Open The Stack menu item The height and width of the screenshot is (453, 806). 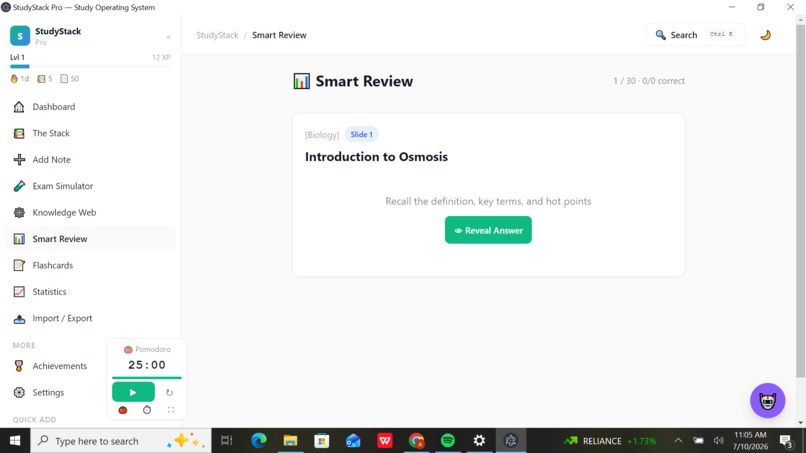[x=90, y=133]
